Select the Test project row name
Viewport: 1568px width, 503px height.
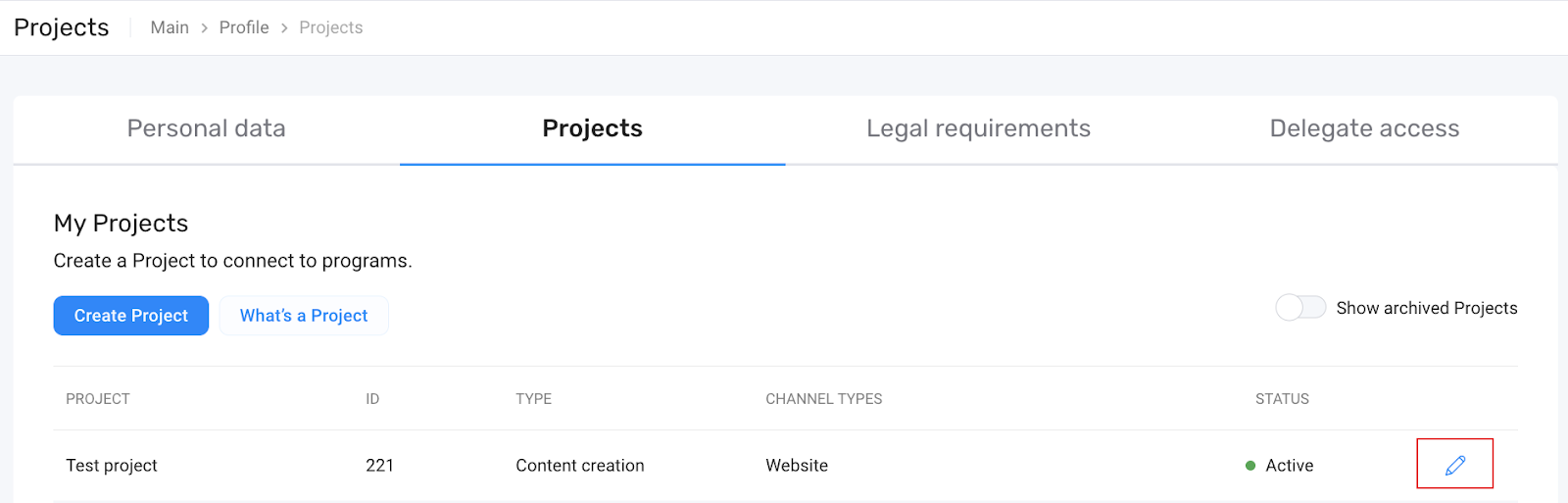(x=112, y=466)
